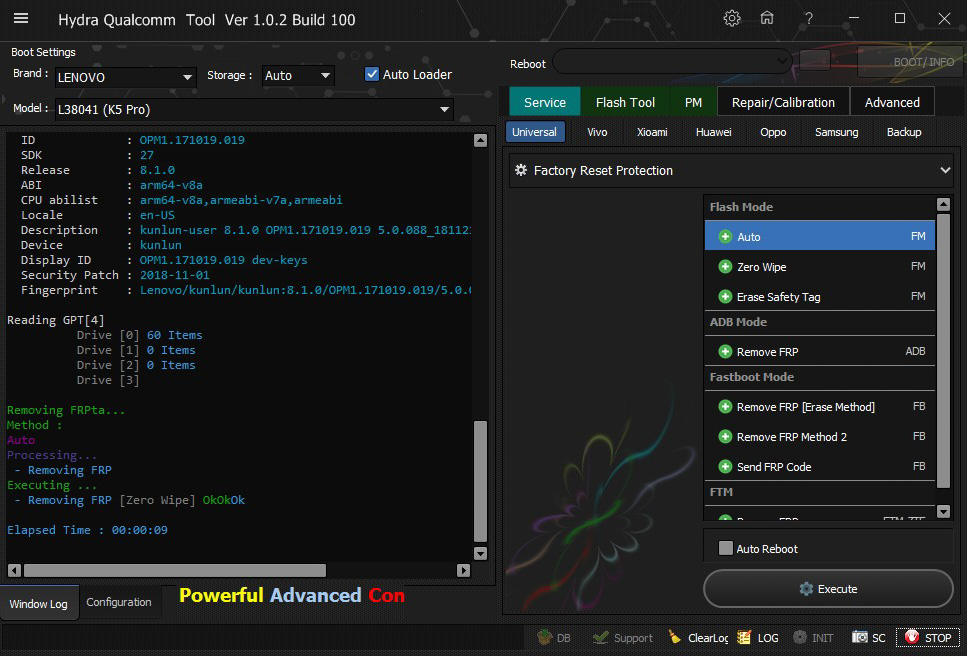Click the Execute button
The width and height of the screenshot is (967, 656).
pos(828,589)
